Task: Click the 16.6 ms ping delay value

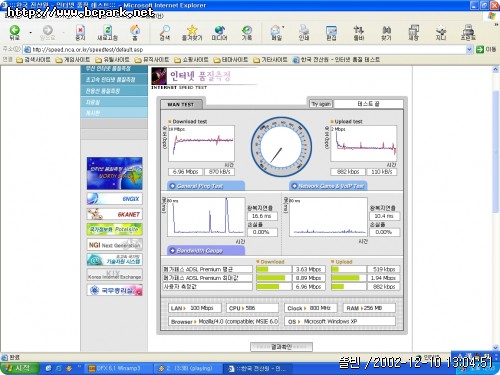Action: pos(262,216)
